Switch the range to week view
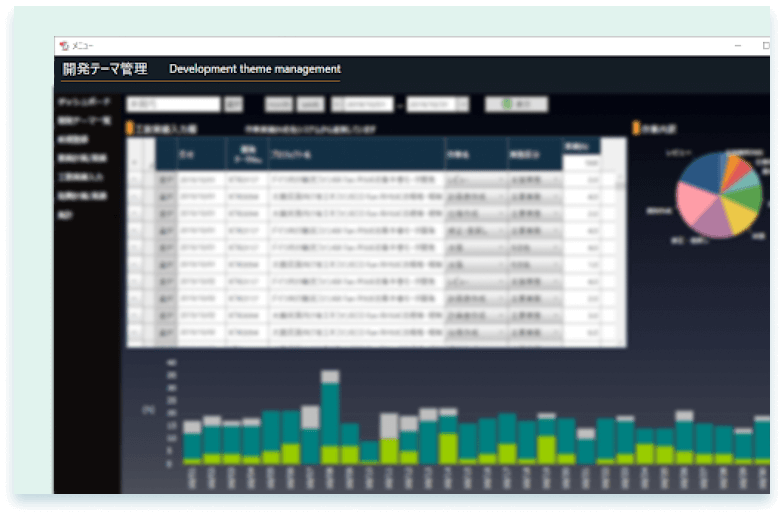The image size is (784, 516). [310, 104]
